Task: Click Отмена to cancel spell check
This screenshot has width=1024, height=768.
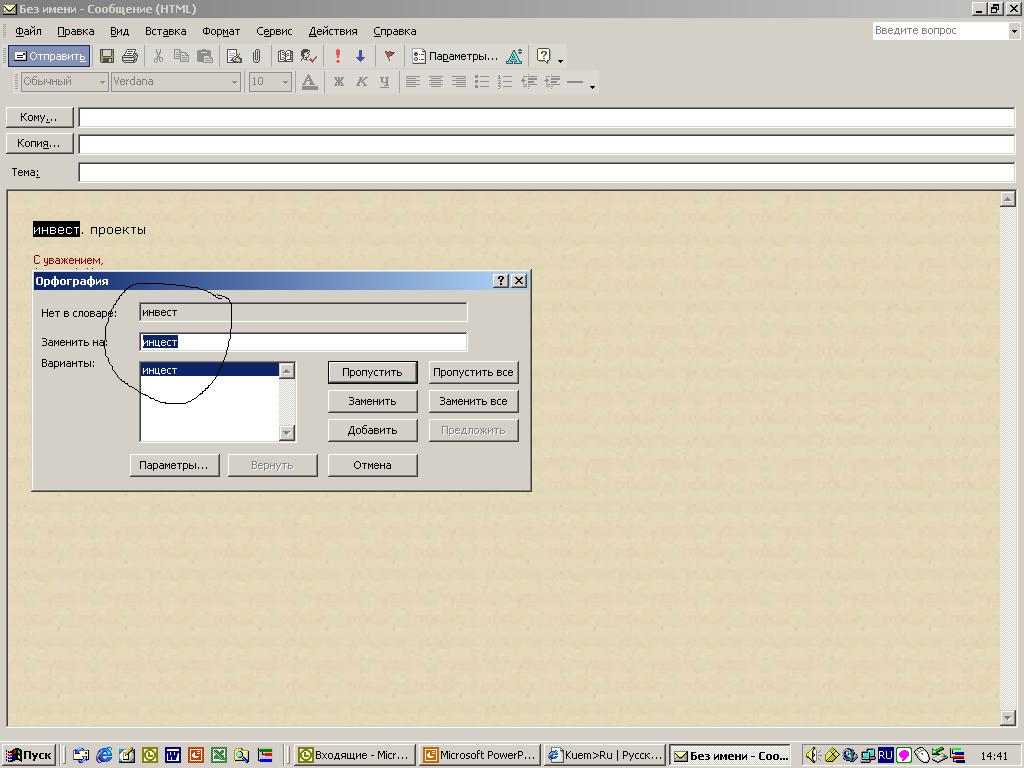Action: pyautogui.click(x=372, y=465)
